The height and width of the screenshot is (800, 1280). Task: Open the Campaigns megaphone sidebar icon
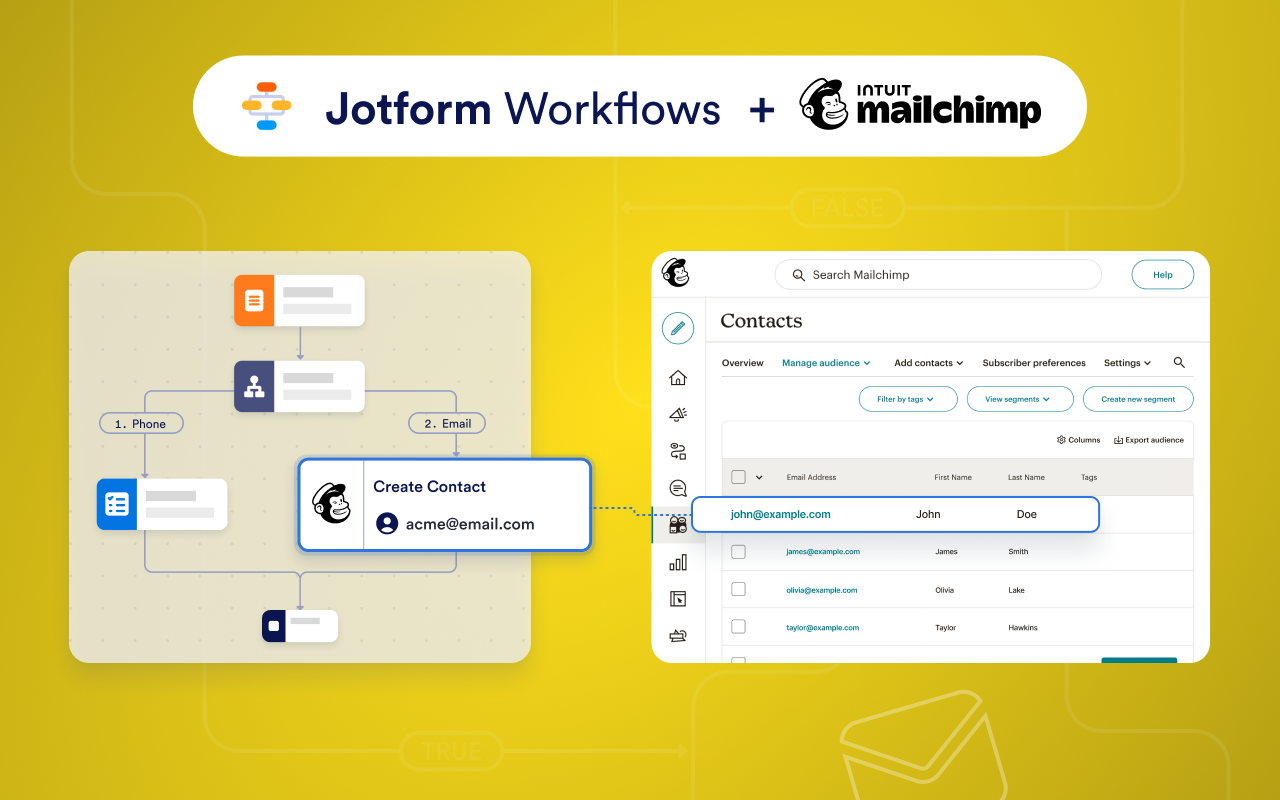[678, 414]
